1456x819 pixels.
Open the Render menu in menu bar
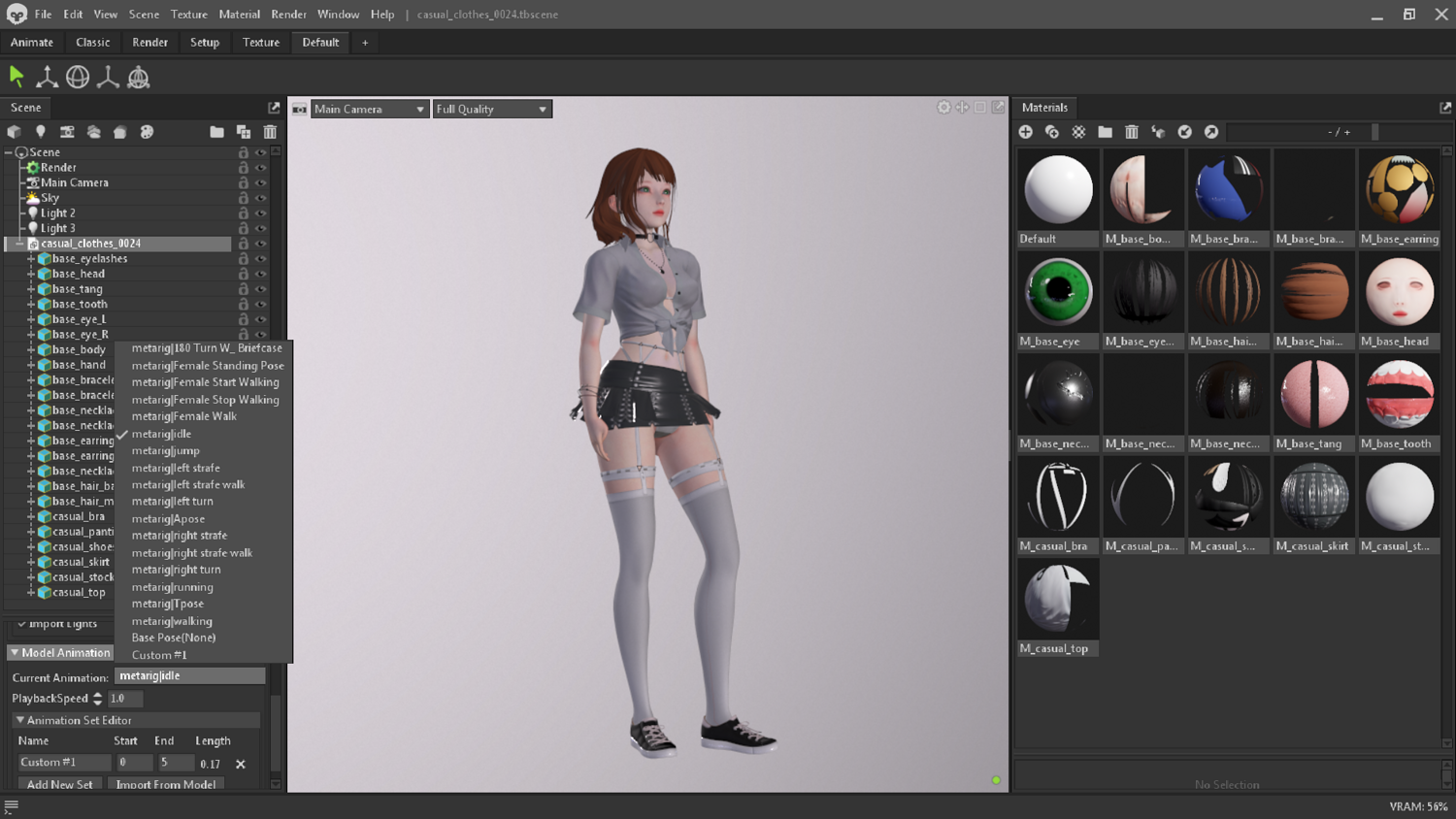pyautogui.click(x=288, y=15)
